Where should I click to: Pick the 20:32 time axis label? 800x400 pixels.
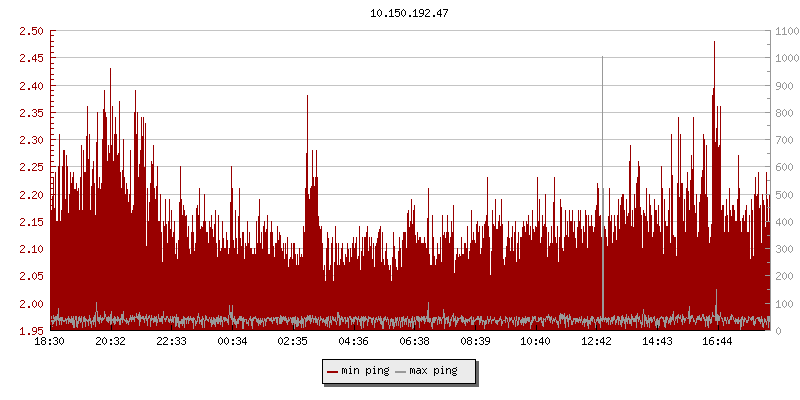pos(111,342)
